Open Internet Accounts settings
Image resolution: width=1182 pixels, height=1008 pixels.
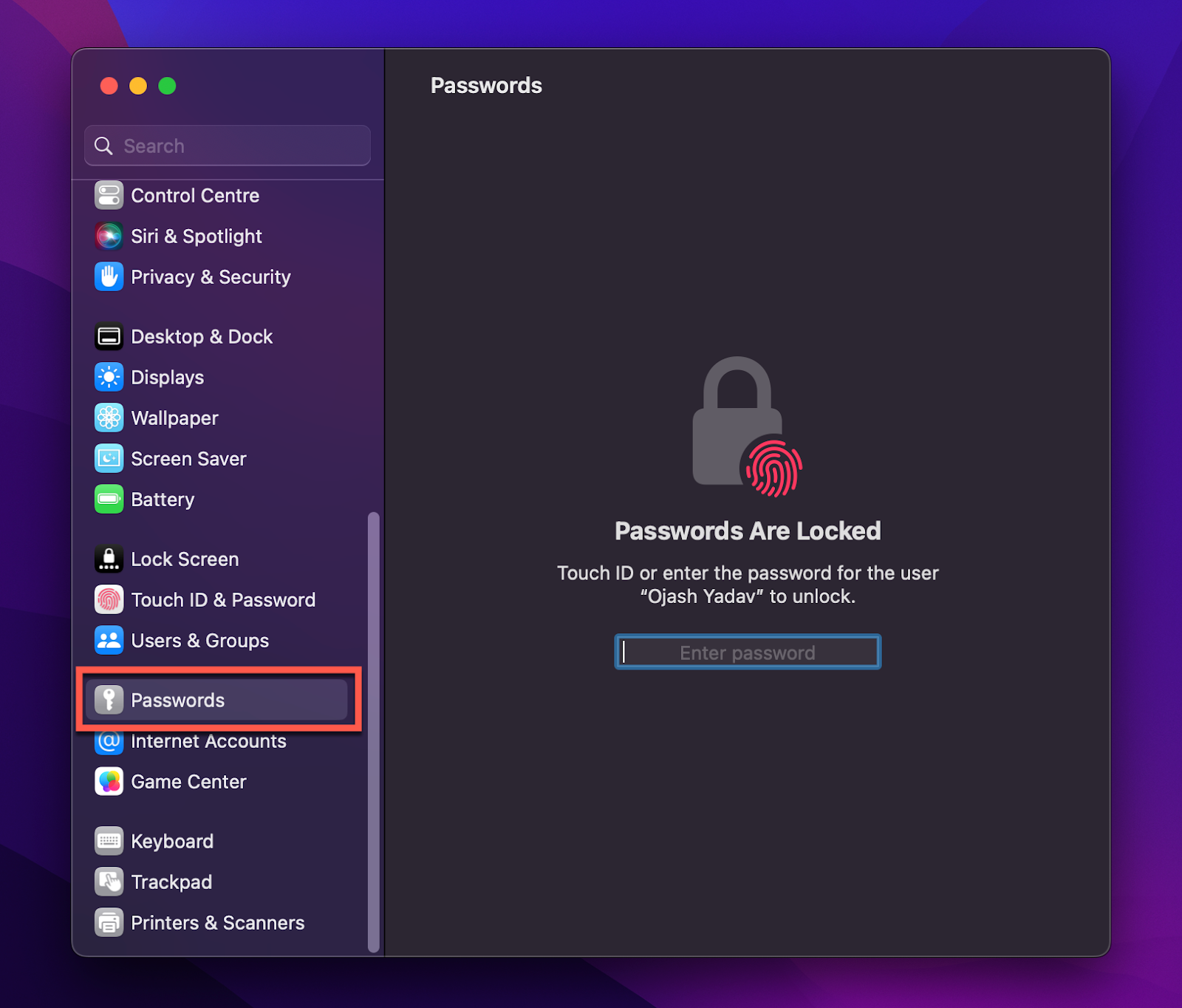tap(216, 741)
